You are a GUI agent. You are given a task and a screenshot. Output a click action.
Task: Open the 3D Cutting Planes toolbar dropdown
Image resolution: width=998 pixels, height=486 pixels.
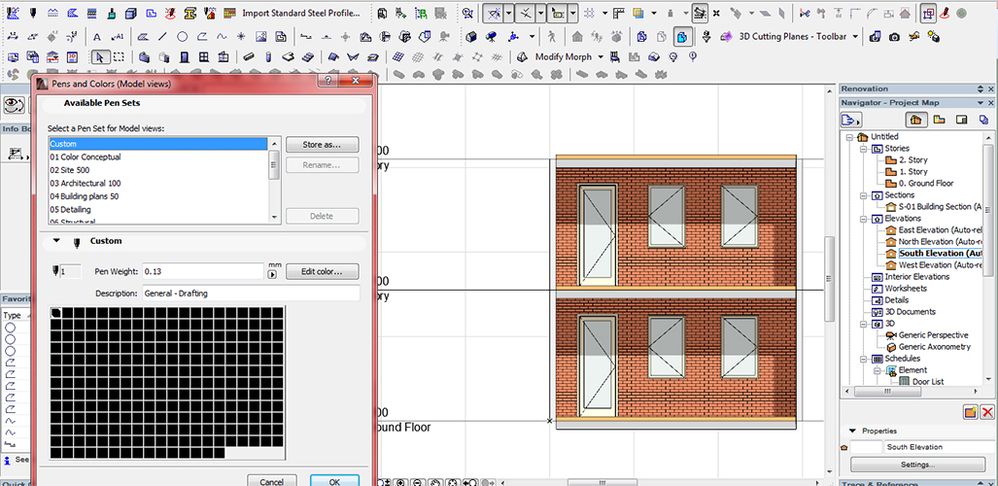(853, 36)
